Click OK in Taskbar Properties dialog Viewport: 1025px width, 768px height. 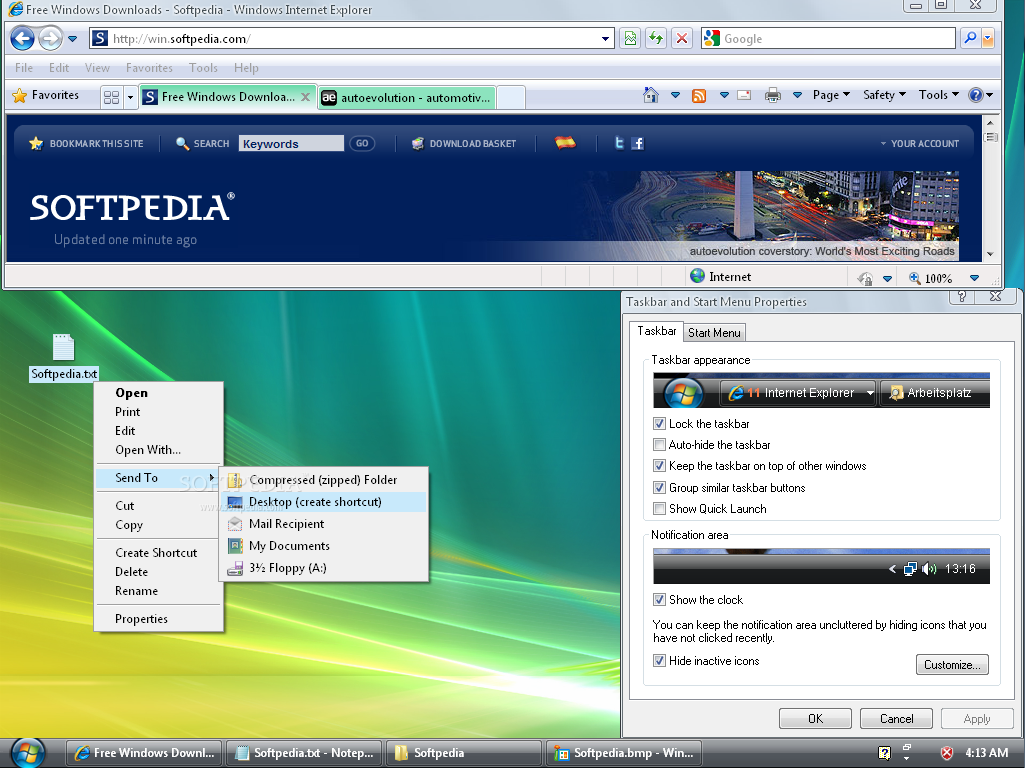(815, 718)
